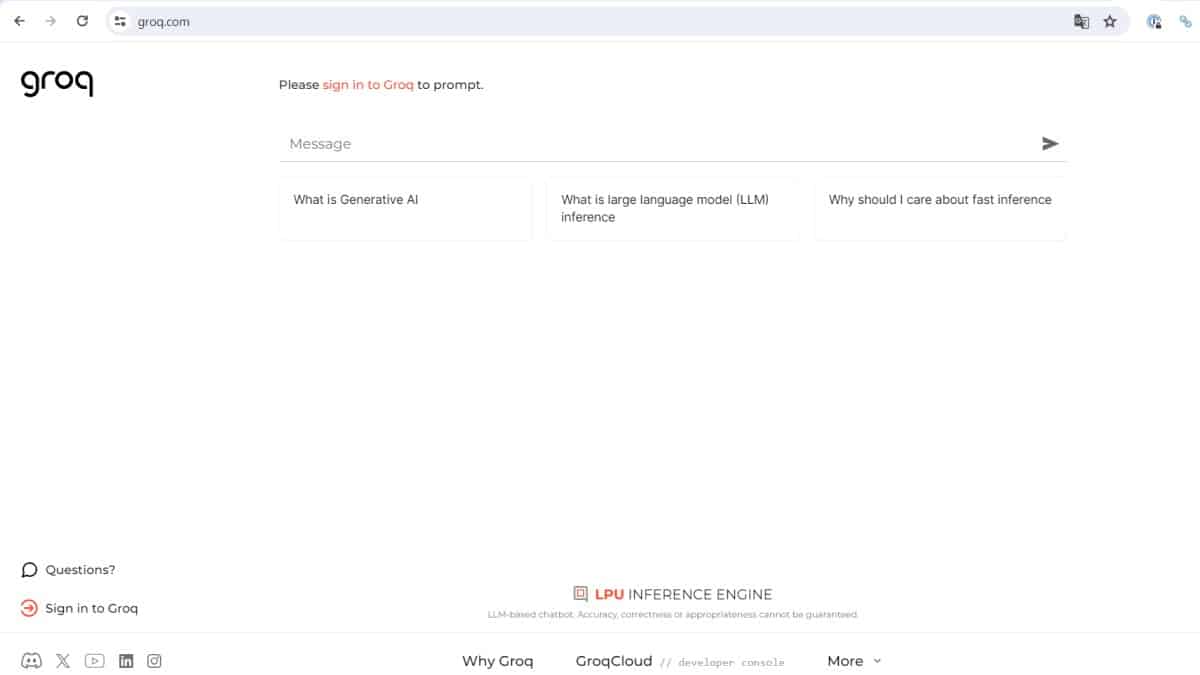Image resolution: width=1200 pixels, height=675 pixels.
Task: Select 'What is Generative AI' prompt
Action: [x=405, y=208]
